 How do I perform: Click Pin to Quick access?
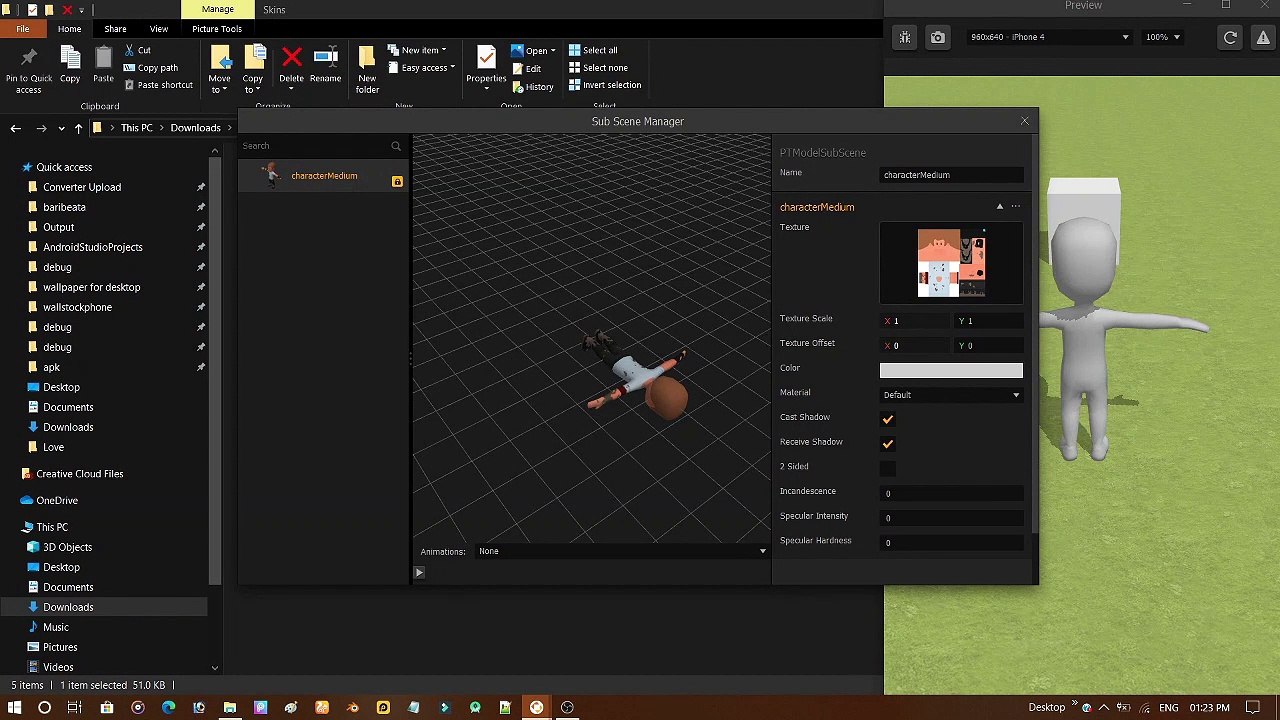click(28, 70)
